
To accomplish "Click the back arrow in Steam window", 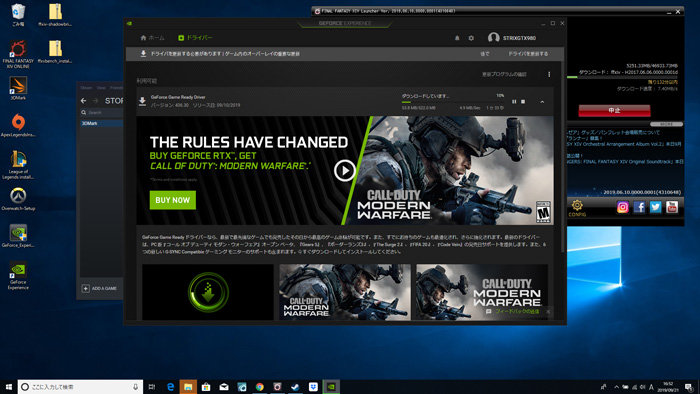I will [x=83, y=101].
